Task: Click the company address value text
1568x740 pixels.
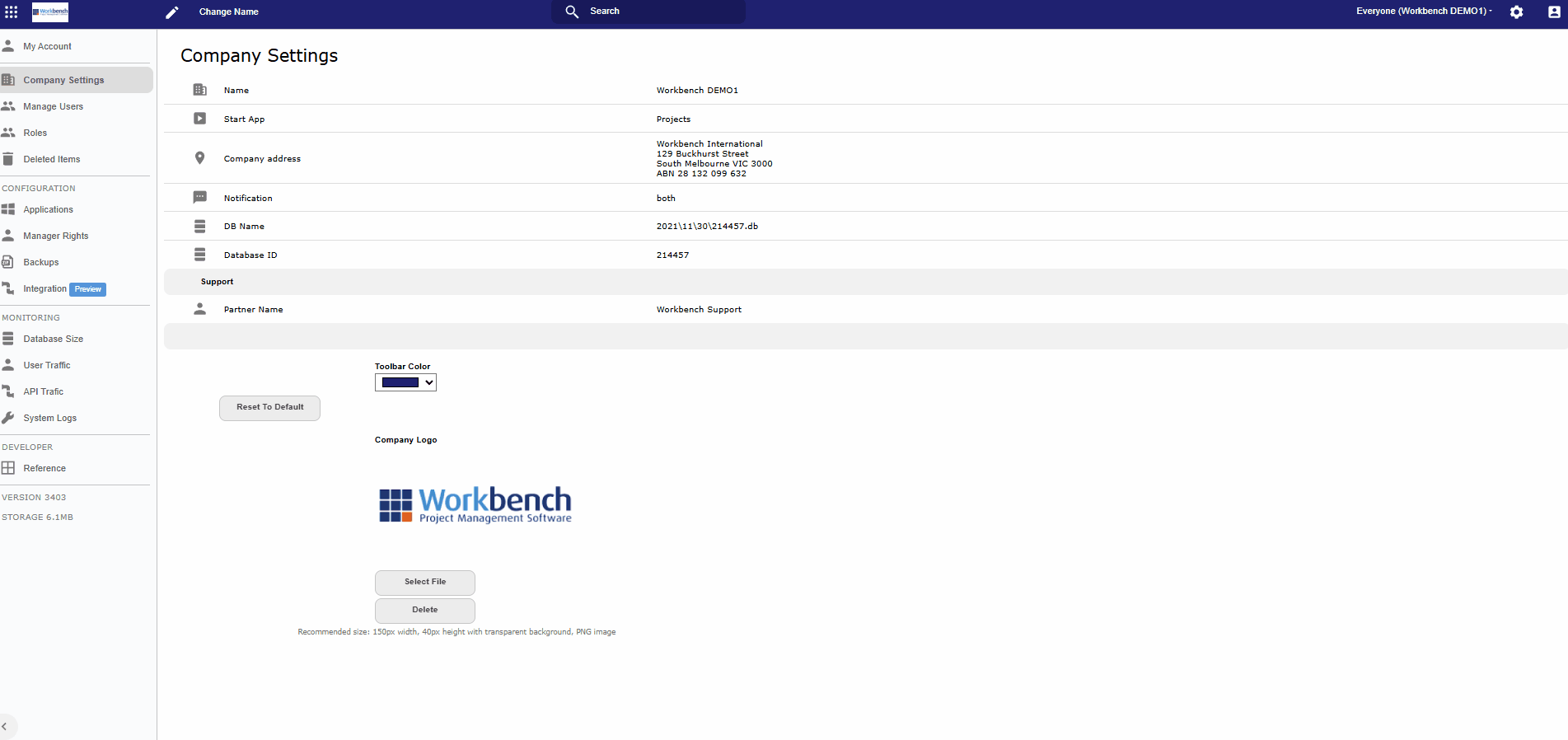Action: point(714,158)
